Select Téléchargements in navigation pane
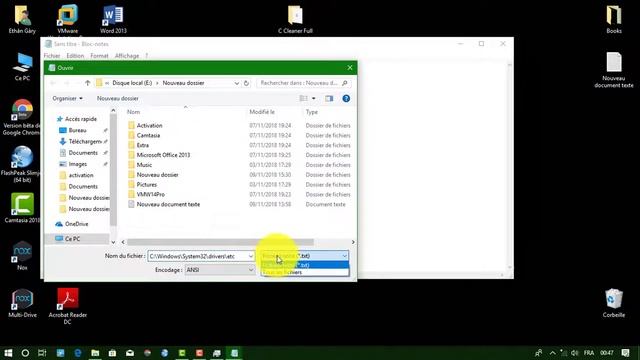This screenshot has width=640, height=360. tap(85, 141)
